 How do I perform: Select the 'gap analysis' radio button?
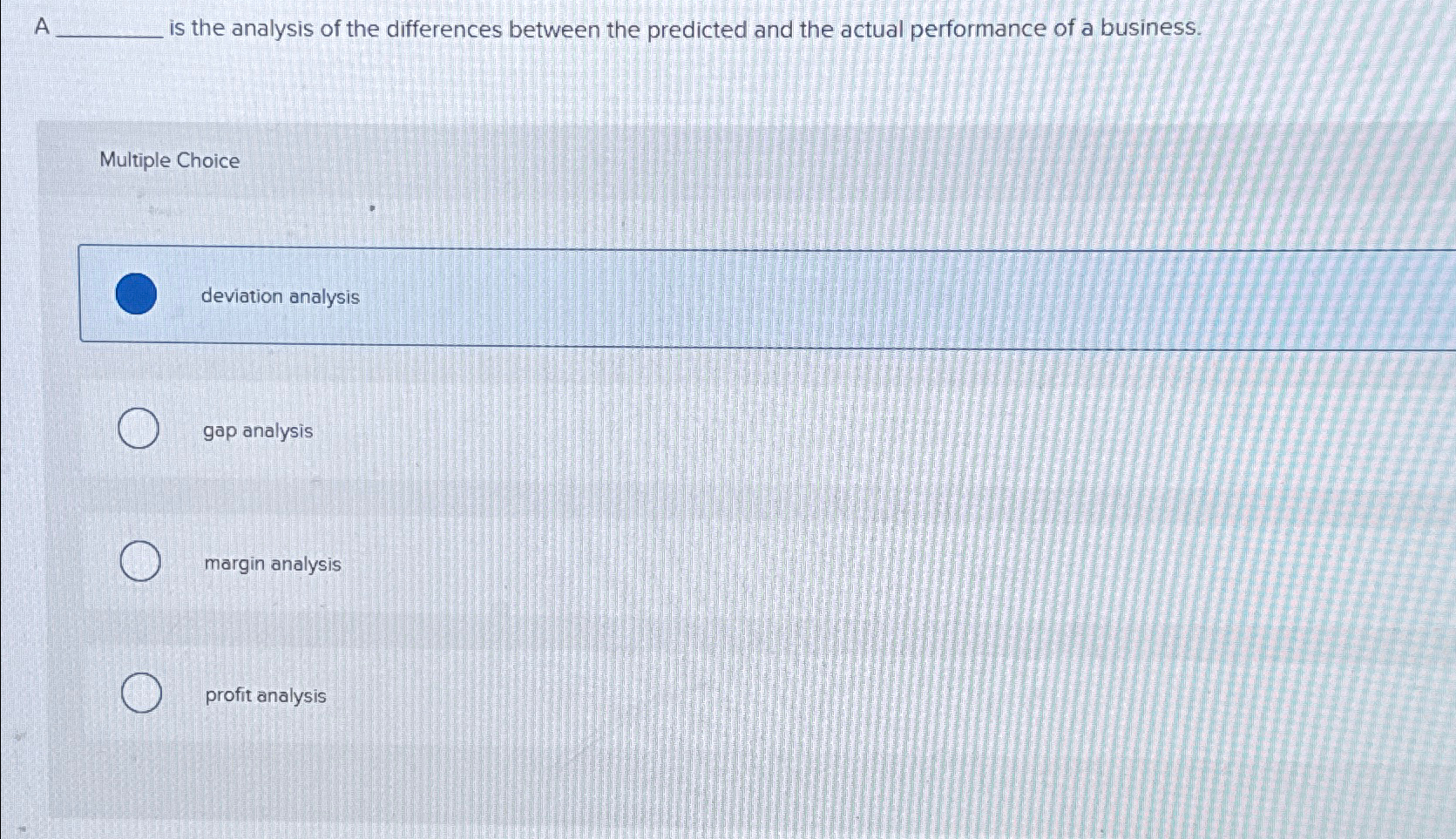point(138,428)
